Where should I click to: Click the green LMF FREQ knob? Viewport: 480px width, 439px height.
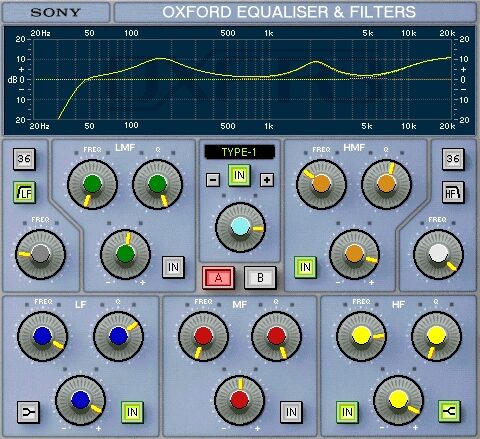point(92,184)
